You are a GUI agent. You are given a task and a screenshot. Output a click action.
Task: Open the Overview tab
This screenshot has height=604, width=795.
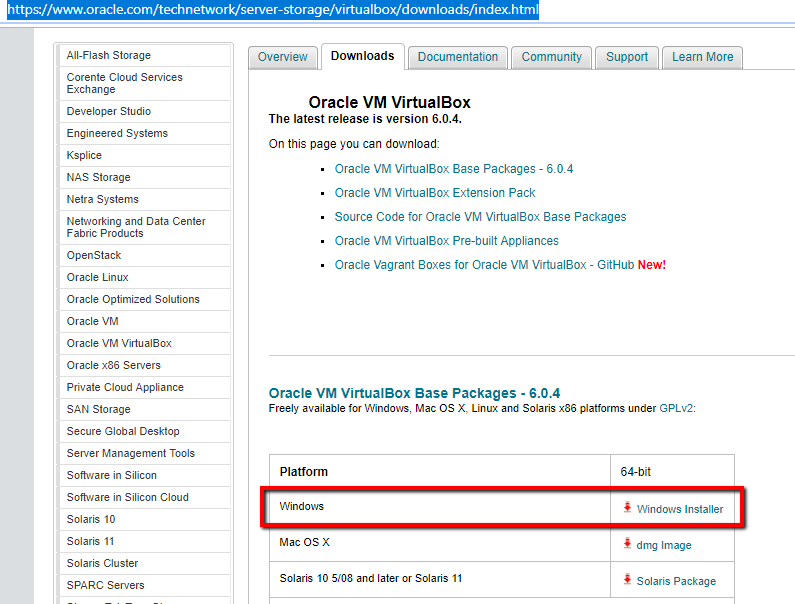click(282, 57)
